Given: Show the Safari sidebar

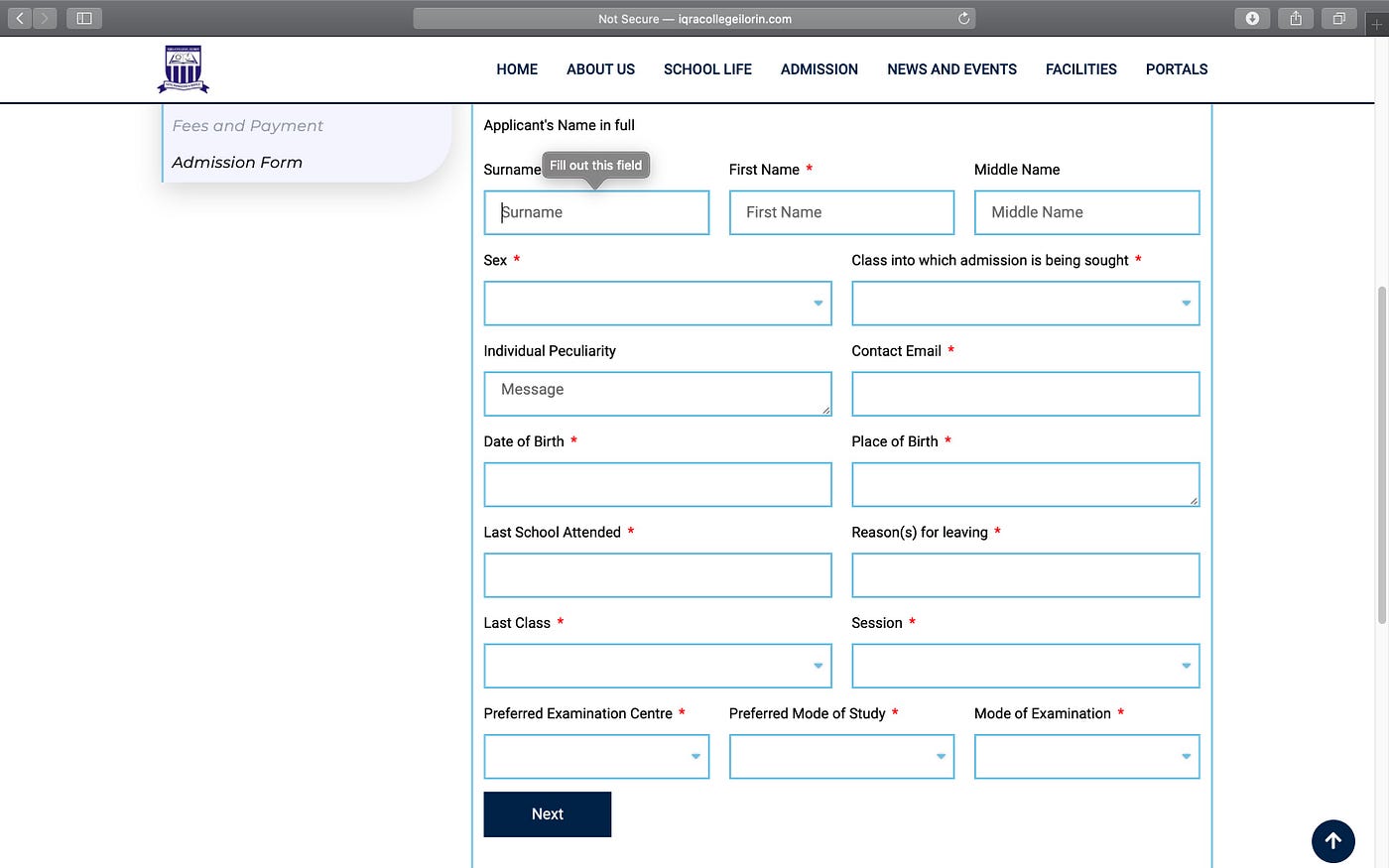Looking at the screenshot, I should [84, 18].
